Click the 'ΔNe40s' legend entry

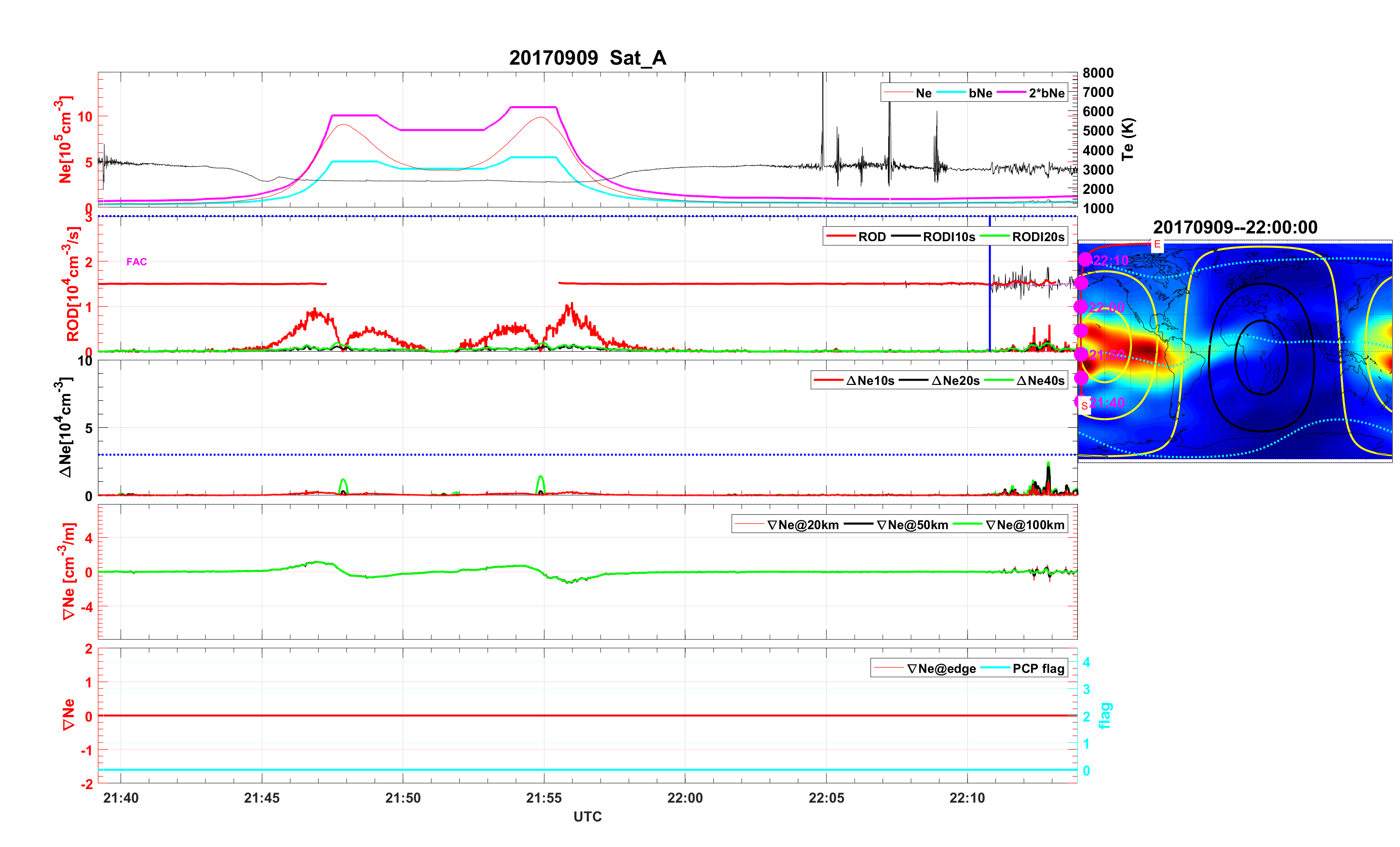click(x=1040, y=381)
